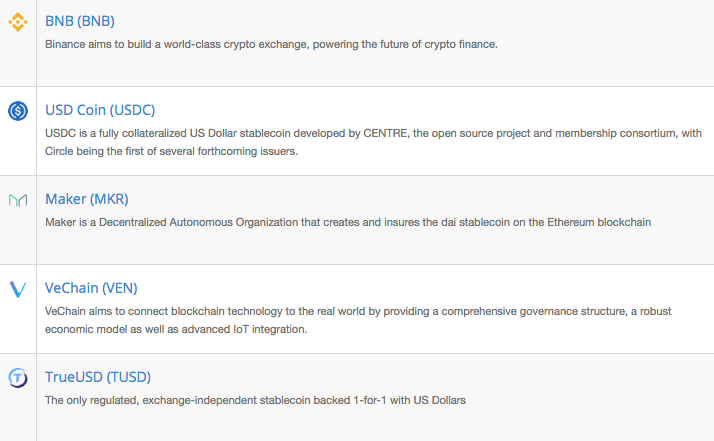Viewport: 714px width, 441px height.
Task: Click the Maker MKR logo icon
Action: (x=18, y=200)
